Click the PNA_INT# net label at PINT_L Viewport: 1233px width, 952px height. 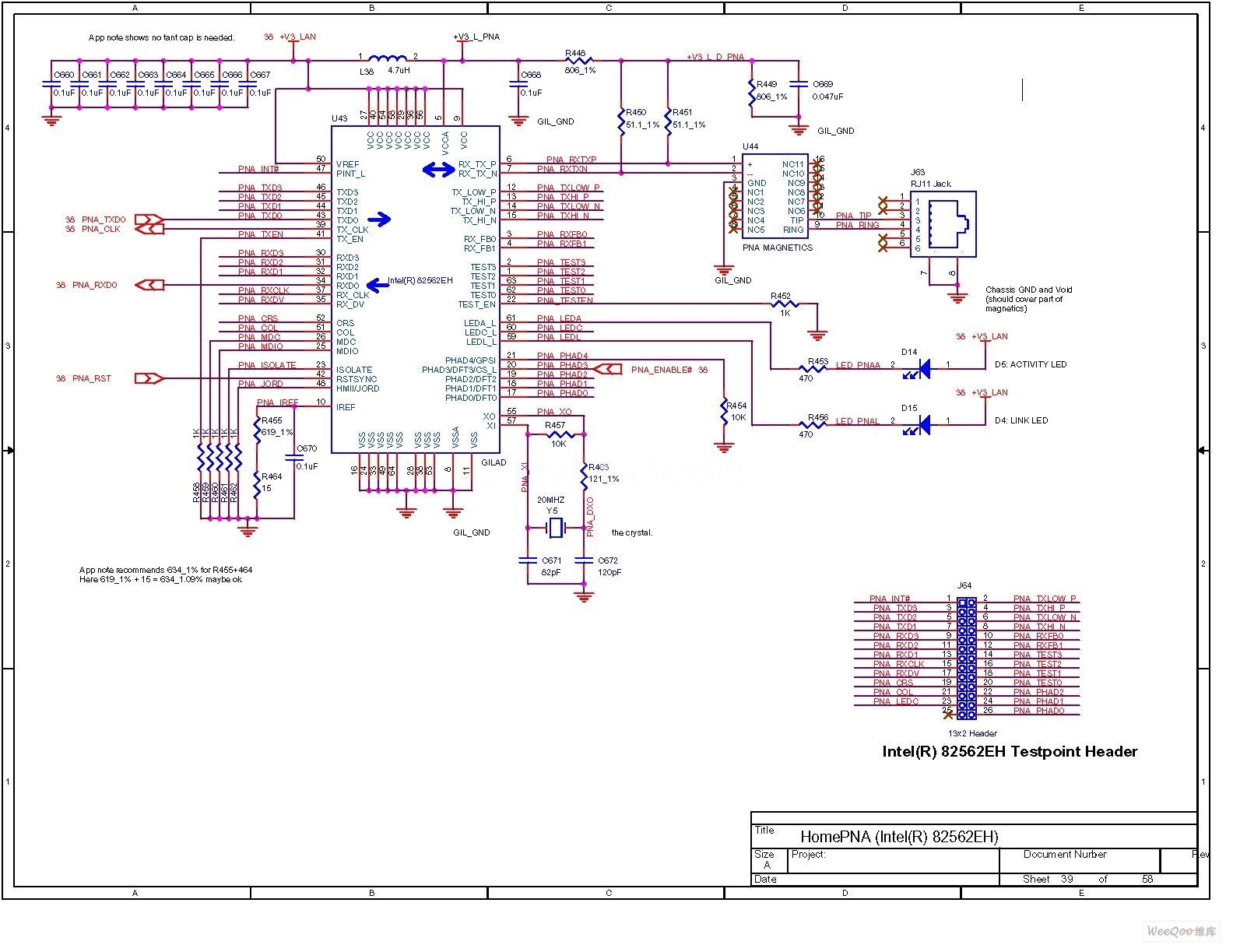[258, 169]
